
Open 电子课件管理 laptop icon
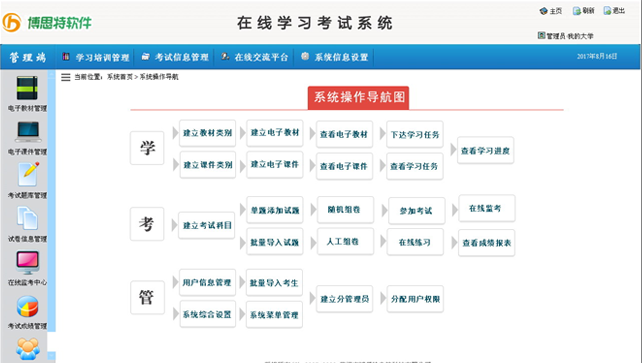click(x=28, y=132)
